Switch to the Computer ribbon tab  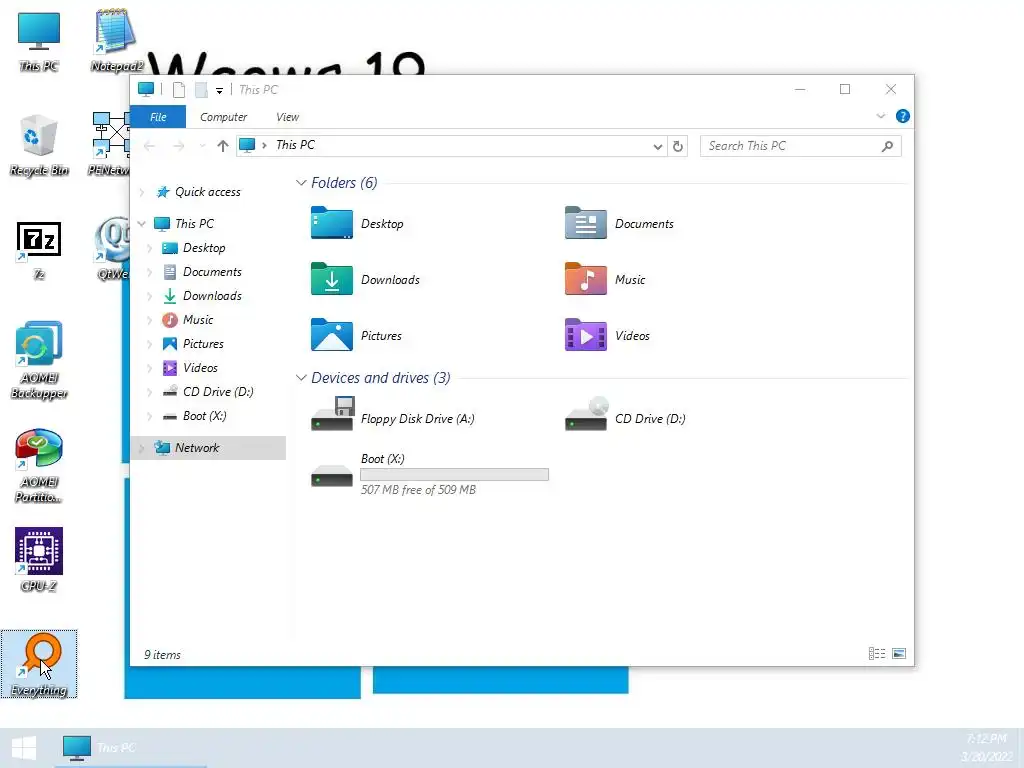pyautogui.click(x=223, y=117)
